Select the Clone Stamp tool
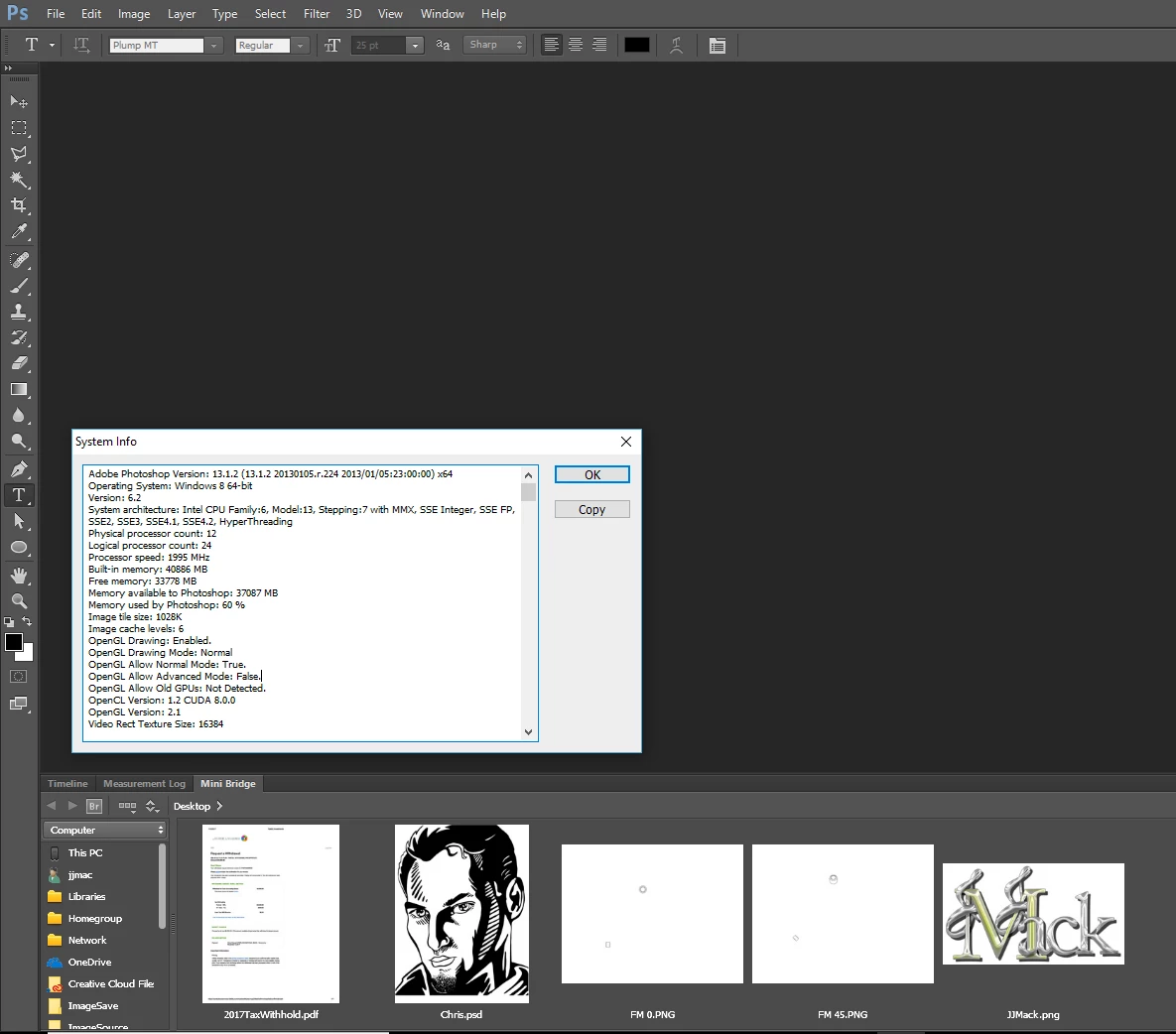This screenshot has height=1034, width=1176. click(19, 312)
